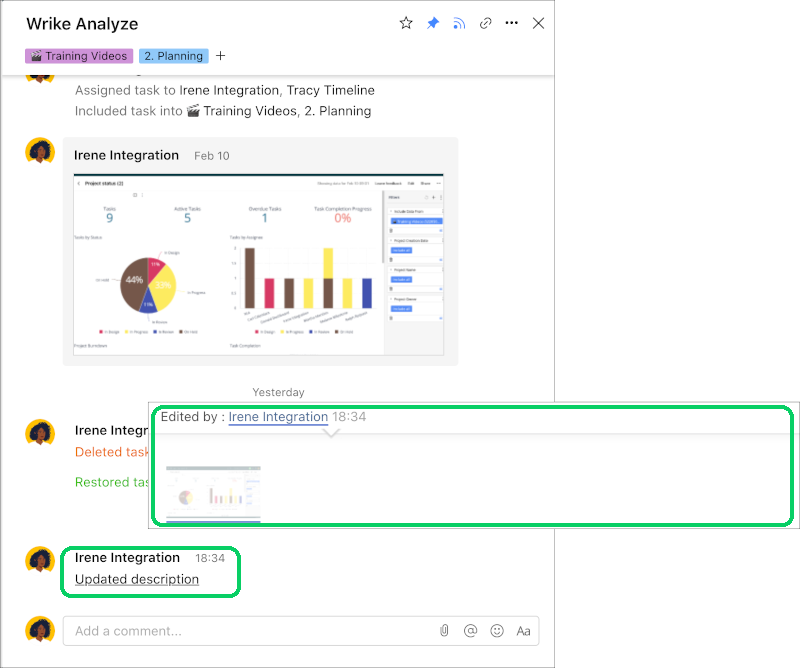Close the Wrike Analyze task panel
800x668 pixels.
(x=538, y=23)
